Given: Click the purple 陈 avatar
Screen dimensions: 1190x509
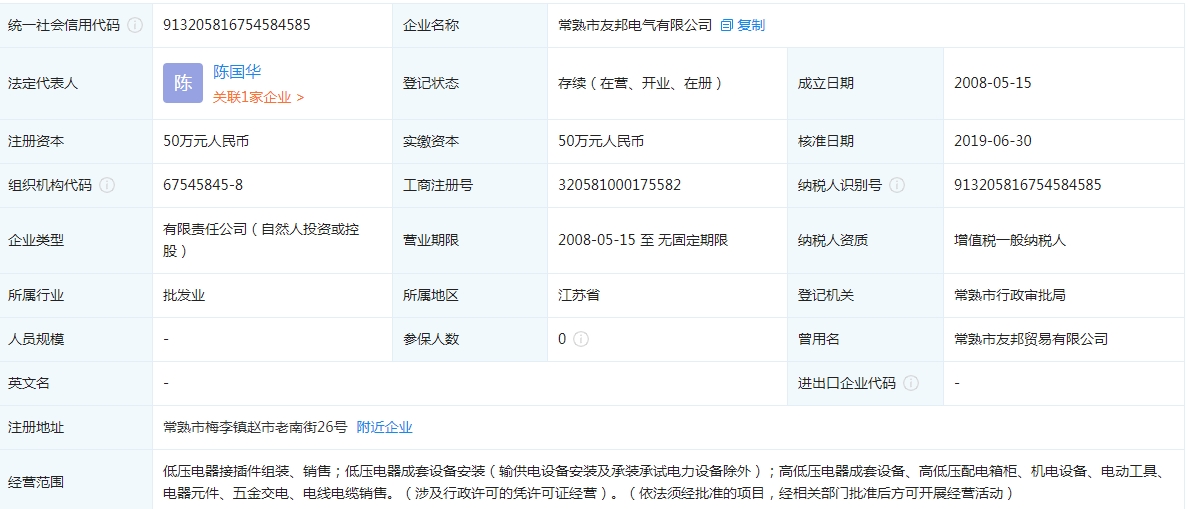Looking at the screenshot, I should pyautogui.click(x=183, y=83).
